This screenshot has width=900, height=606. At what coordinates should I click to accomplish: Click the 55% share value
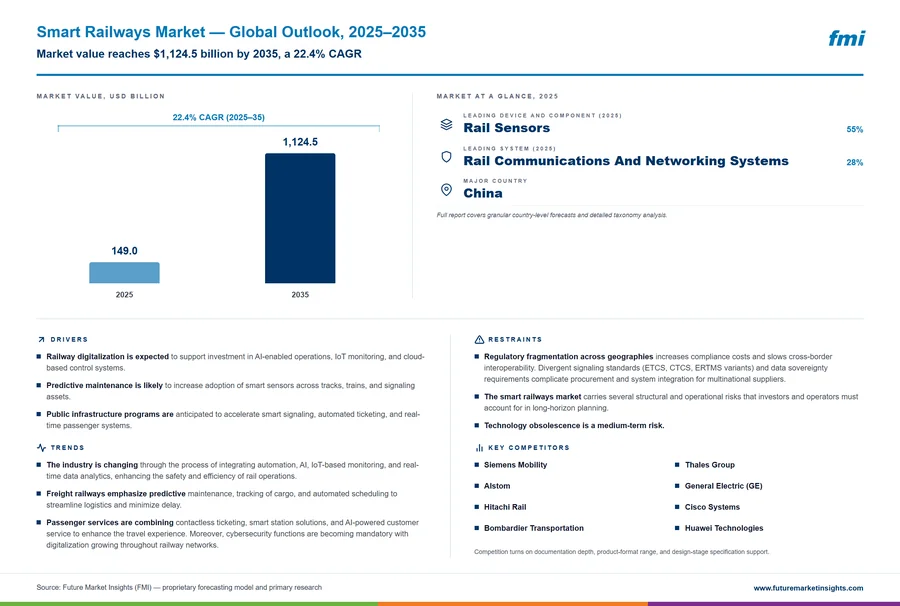(855, 130)
